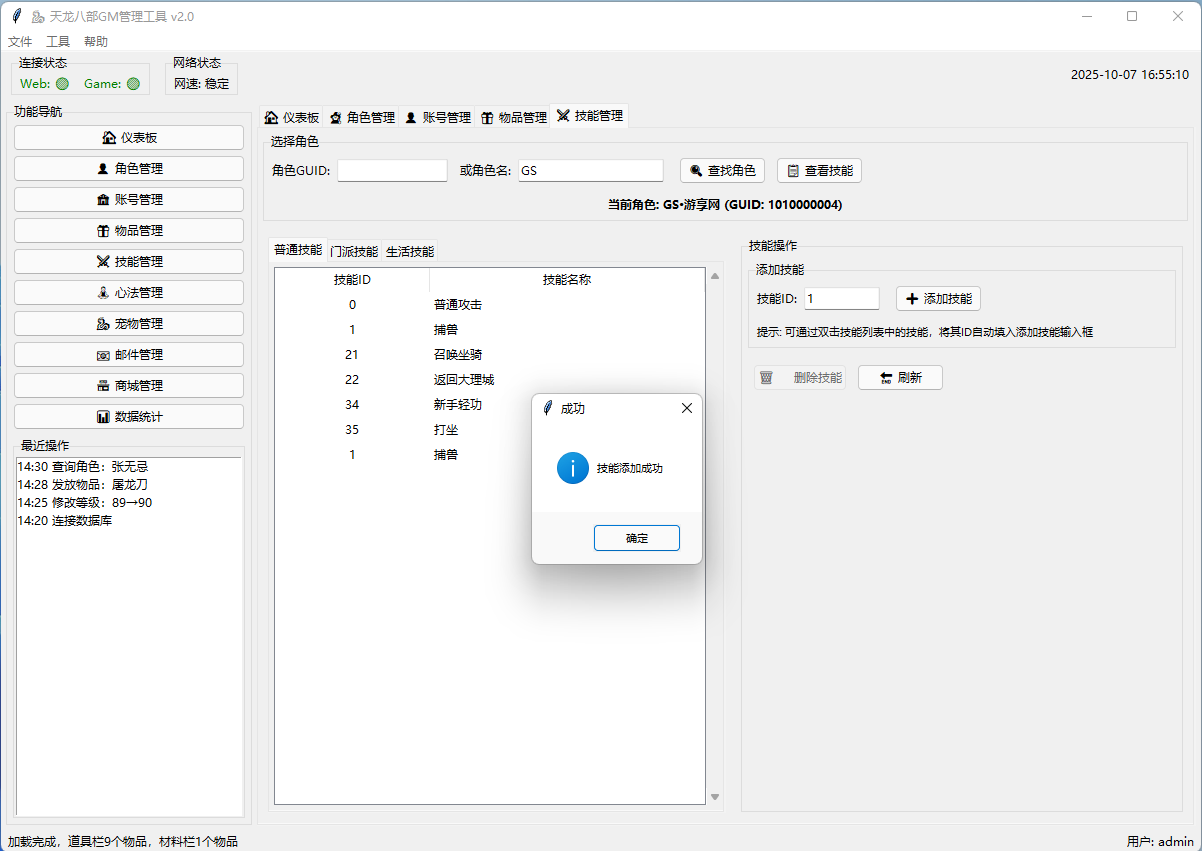Click the Refresh (刷新) button

click(x=900, y=378)
